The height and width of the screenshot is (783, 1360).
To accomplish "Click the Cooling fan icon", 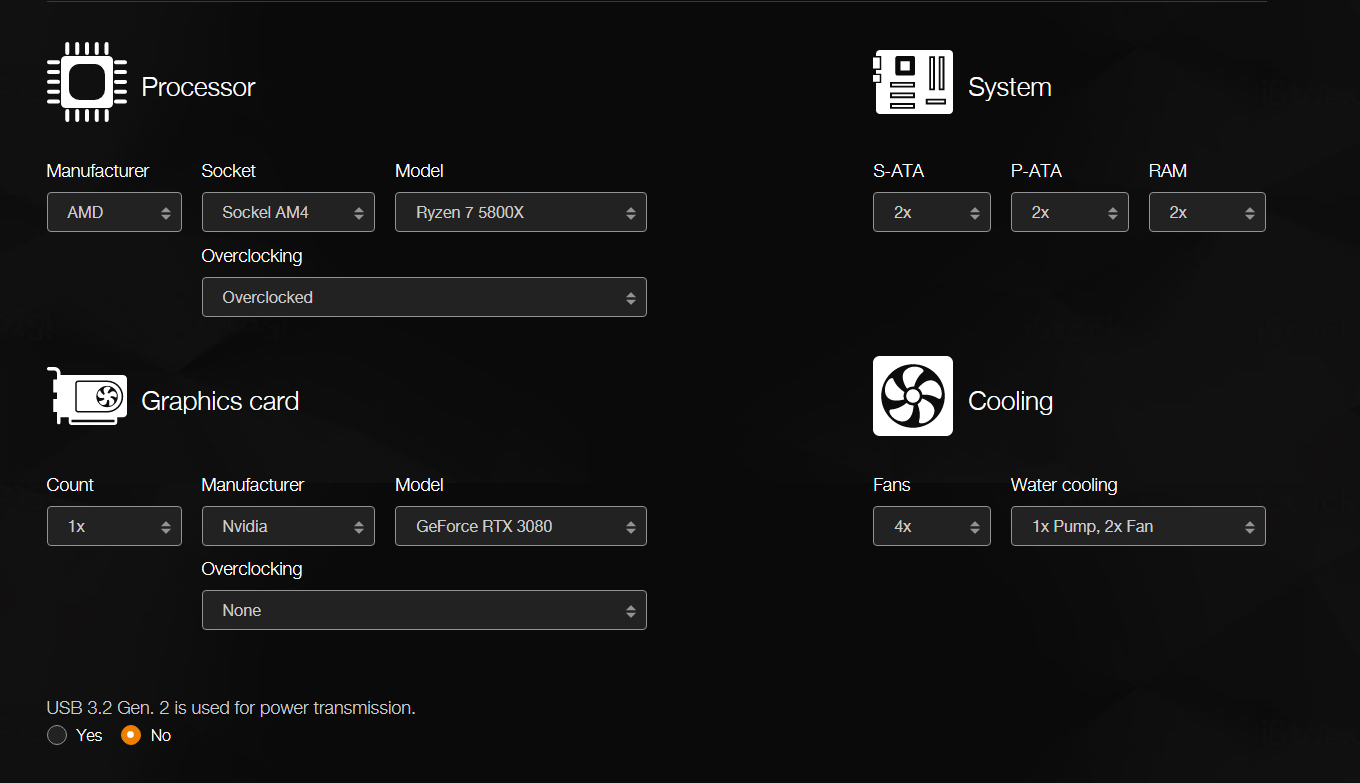I will pyautogui.click(x=913, y=396).
